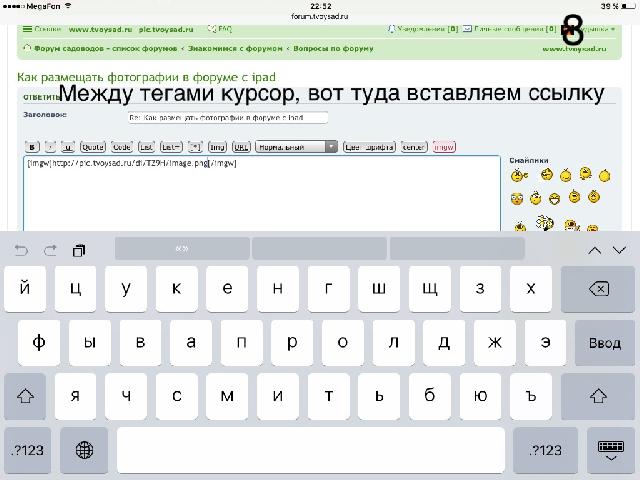Tap the Safari address bar forum.tvoysad.ru

(320, 16)
